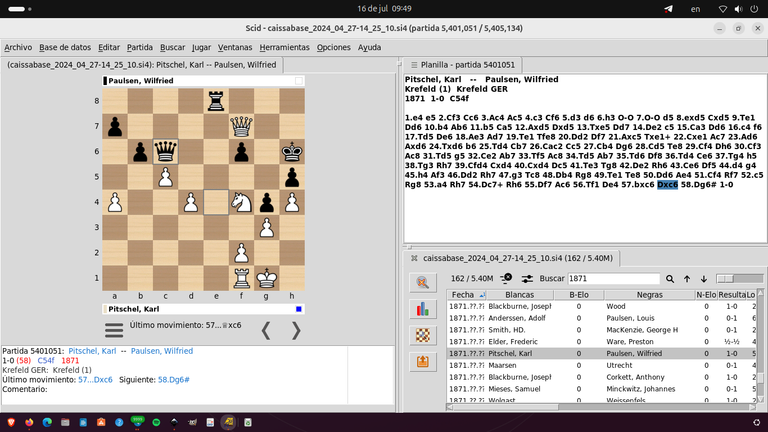Viewport: 768px width, 432px height.
Task: Click the white knight on f4
Action: [x=241, y=202]
